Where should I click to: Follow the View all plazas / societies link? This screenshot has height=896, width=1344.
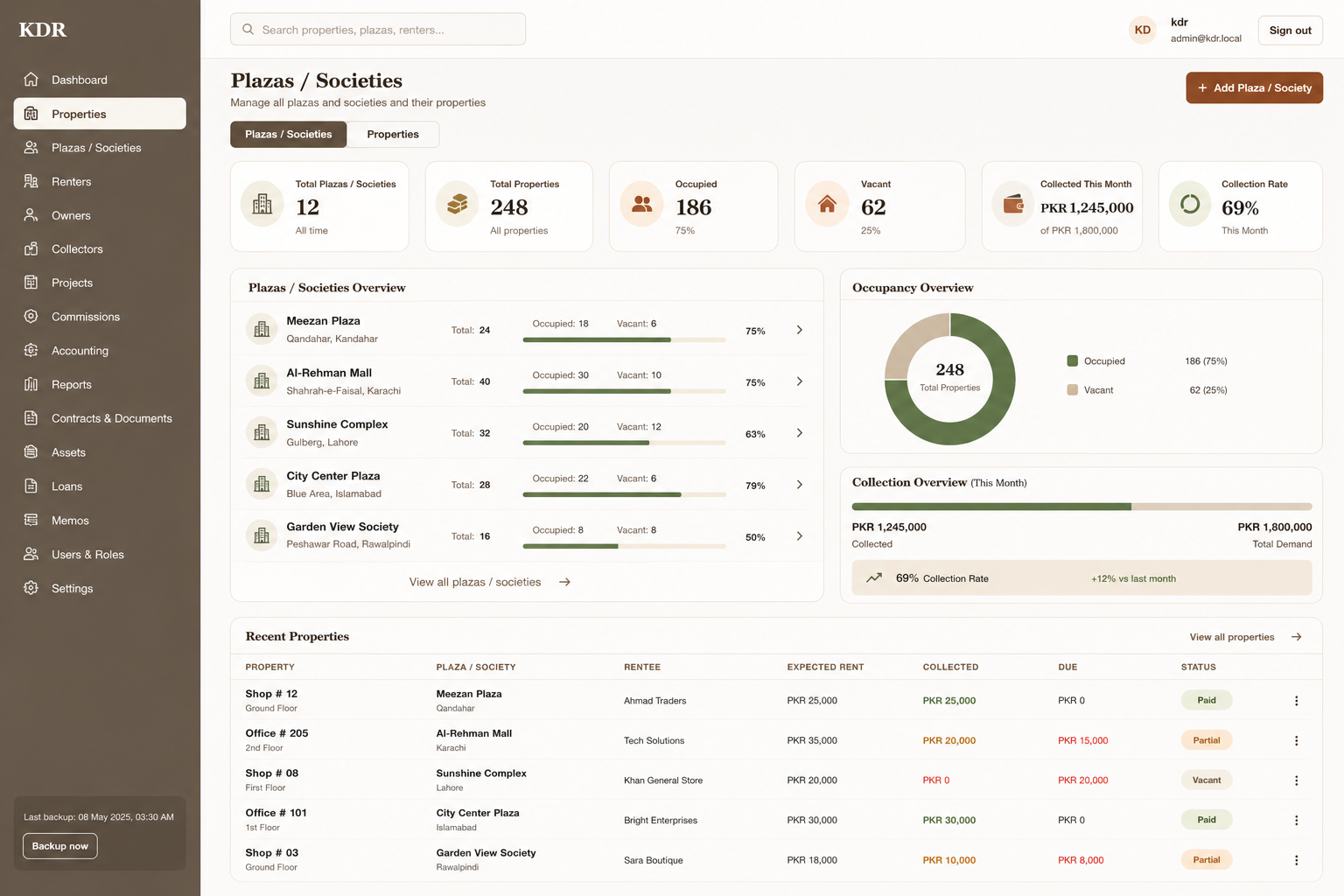click(490, 583)
